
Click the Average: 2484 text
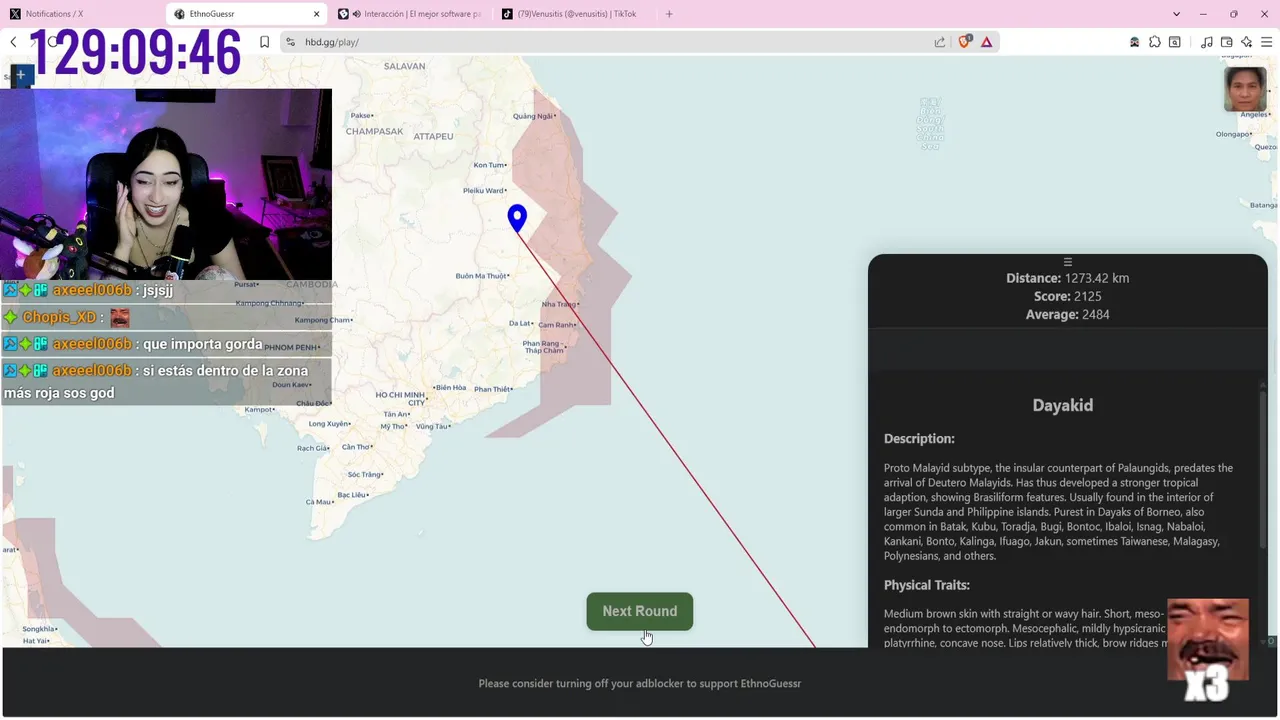(1067, 314)
